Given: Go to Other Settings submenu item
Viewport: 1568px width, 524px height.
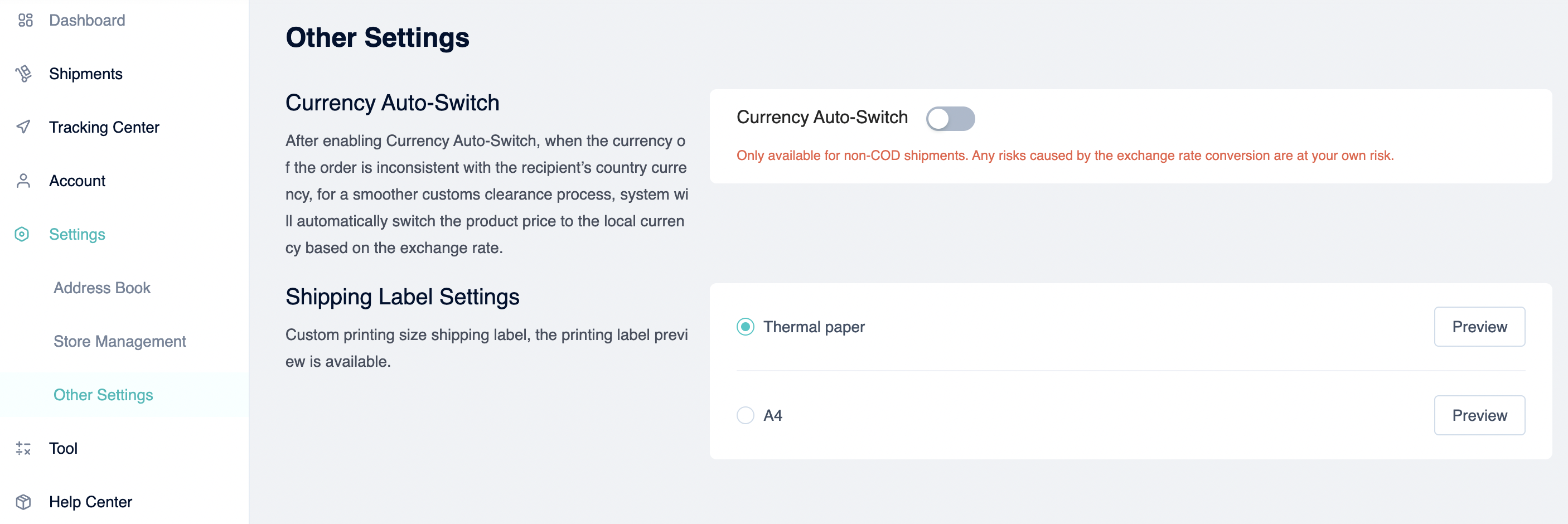Looking at the screenshot, I should (103, 395).
